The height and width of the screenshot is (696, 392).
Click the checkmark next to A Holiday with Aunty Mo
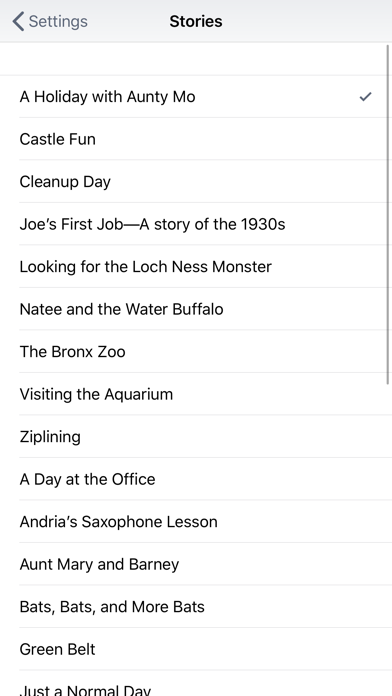(x=365, y=96)
